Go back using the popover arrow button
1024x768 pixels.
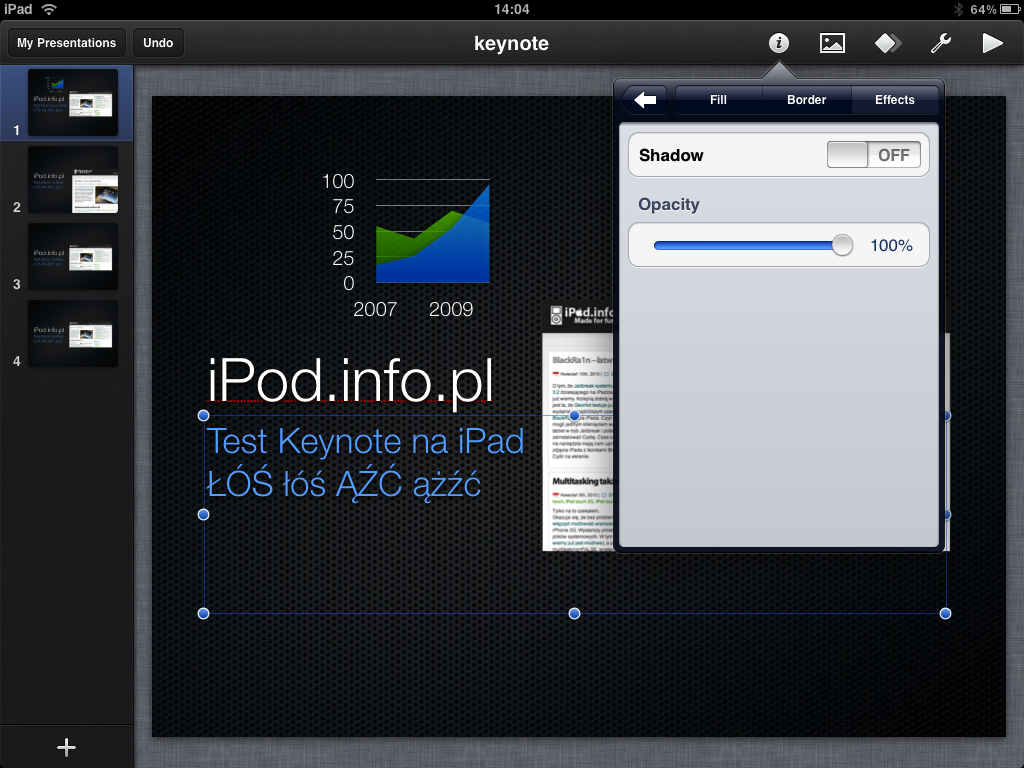(645, 100)
